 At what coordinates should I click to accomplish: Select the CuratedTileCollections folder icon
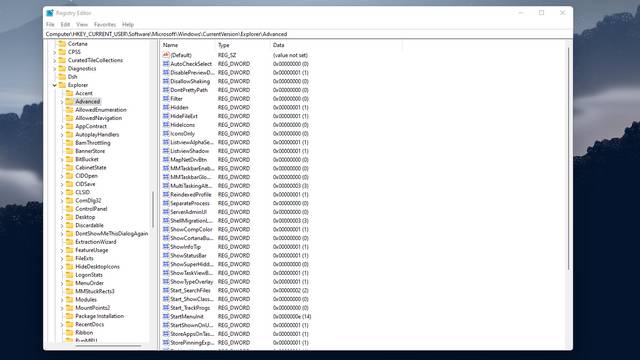(62, 60)
